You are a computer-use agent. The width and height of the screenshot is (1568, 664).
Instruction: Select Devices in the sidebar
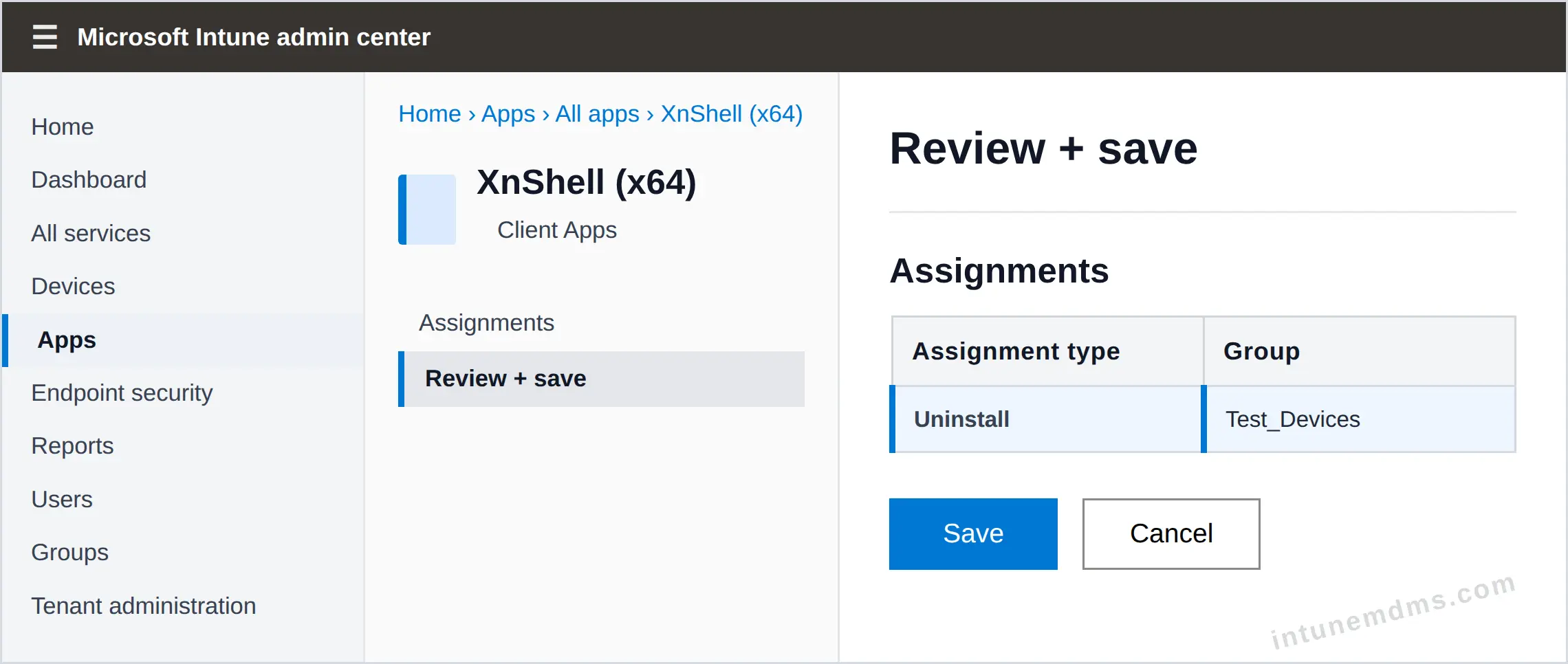tap(73, 287)
